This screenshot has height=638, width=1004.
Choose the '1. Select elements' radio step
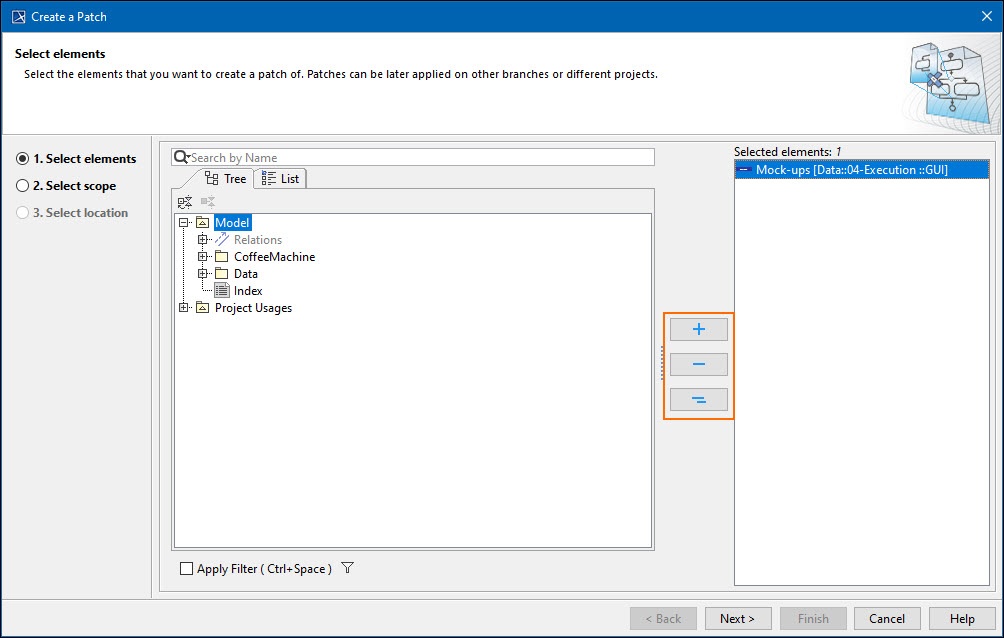[x=23, y=159]
